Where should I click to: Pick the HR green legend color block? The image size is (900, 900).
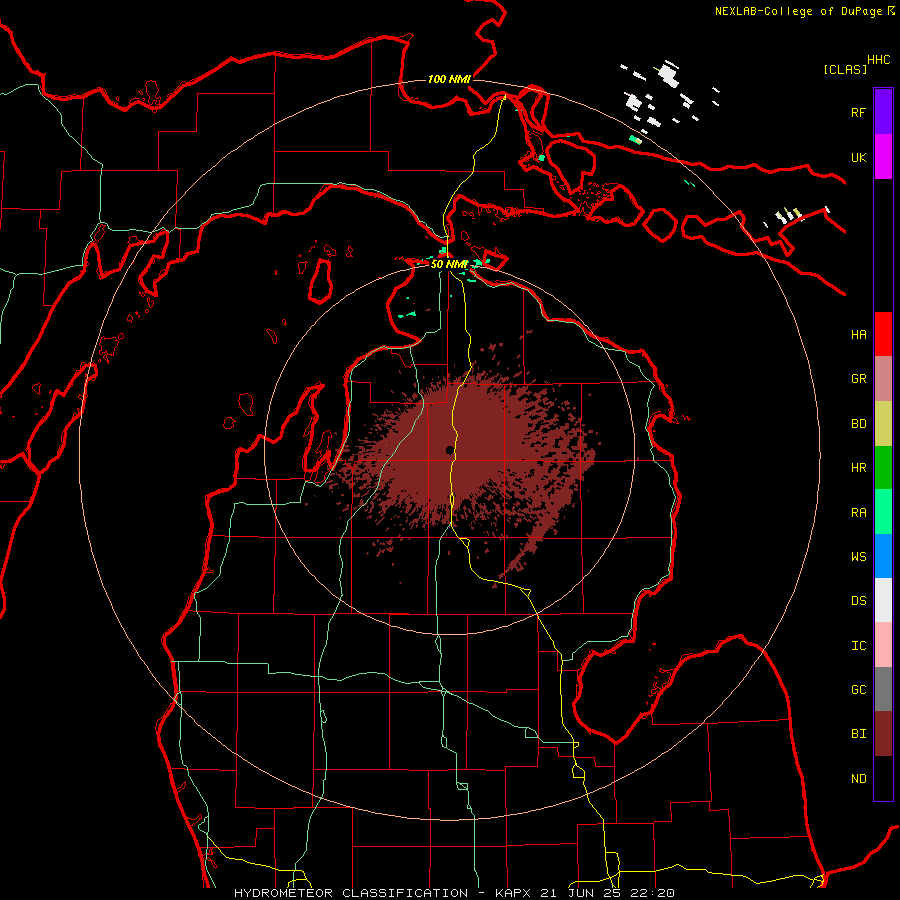(883, 468)
